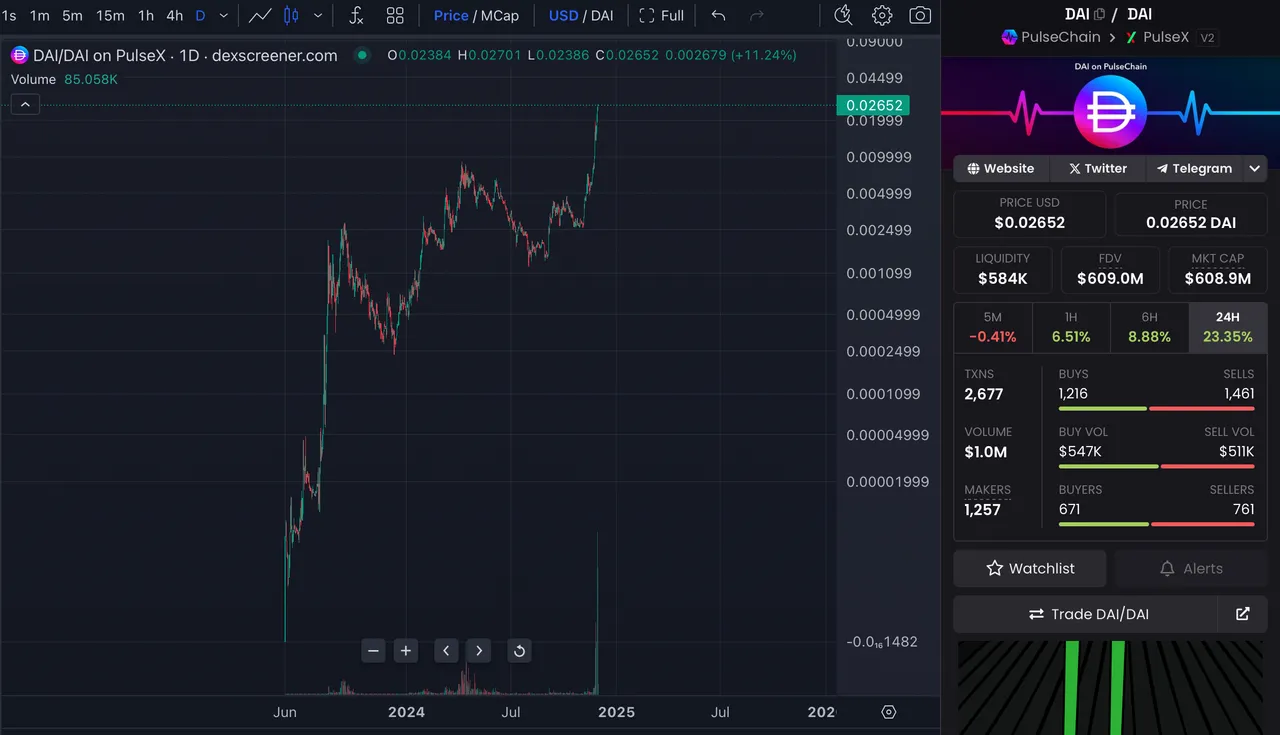
Task: Set chart denomination to DAI
Action: coord(602,15)
